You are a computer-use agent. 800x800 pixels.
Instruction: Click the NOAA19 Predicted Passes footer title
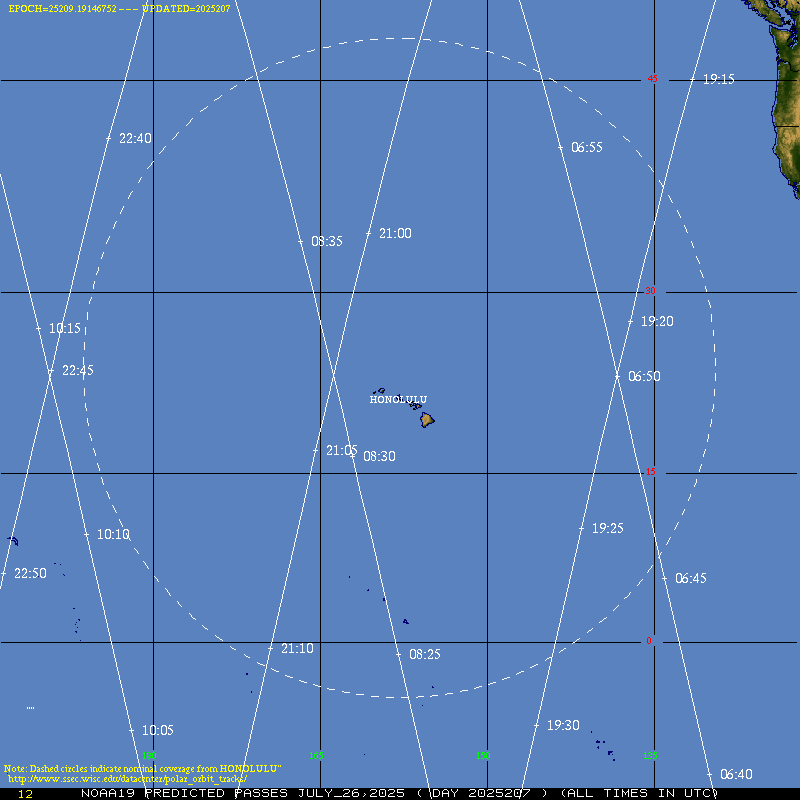click(242, 793)
